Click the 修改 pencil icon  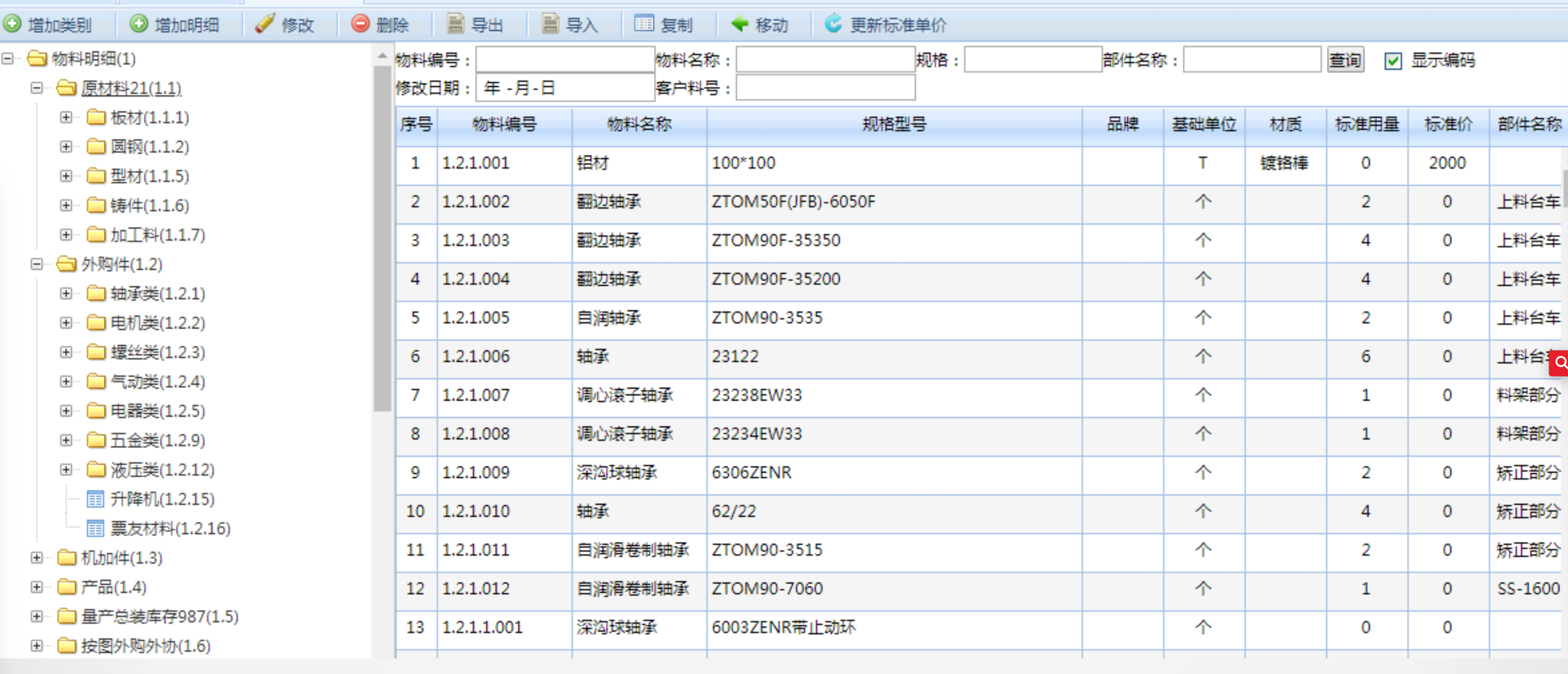tap(265, 24)
